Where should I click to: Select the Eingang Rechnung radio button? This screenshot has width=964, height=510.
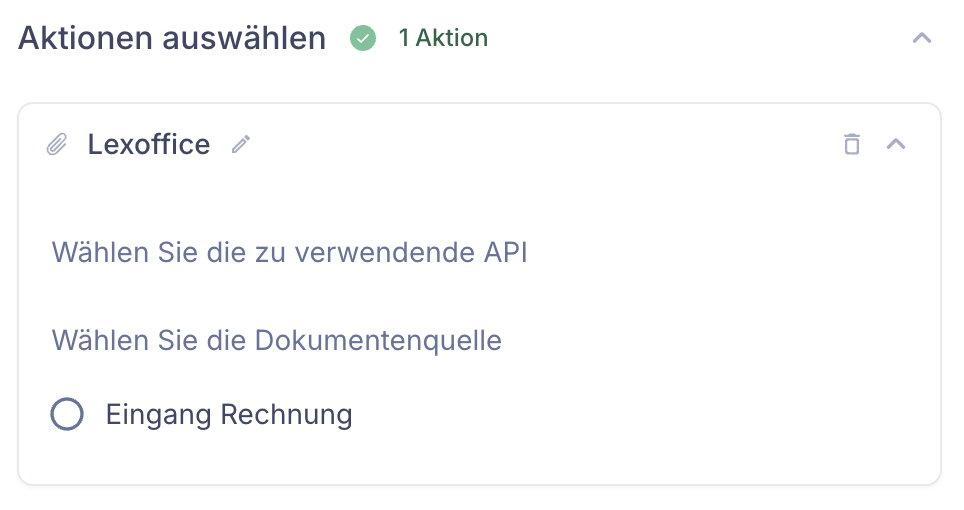[67, 414]
